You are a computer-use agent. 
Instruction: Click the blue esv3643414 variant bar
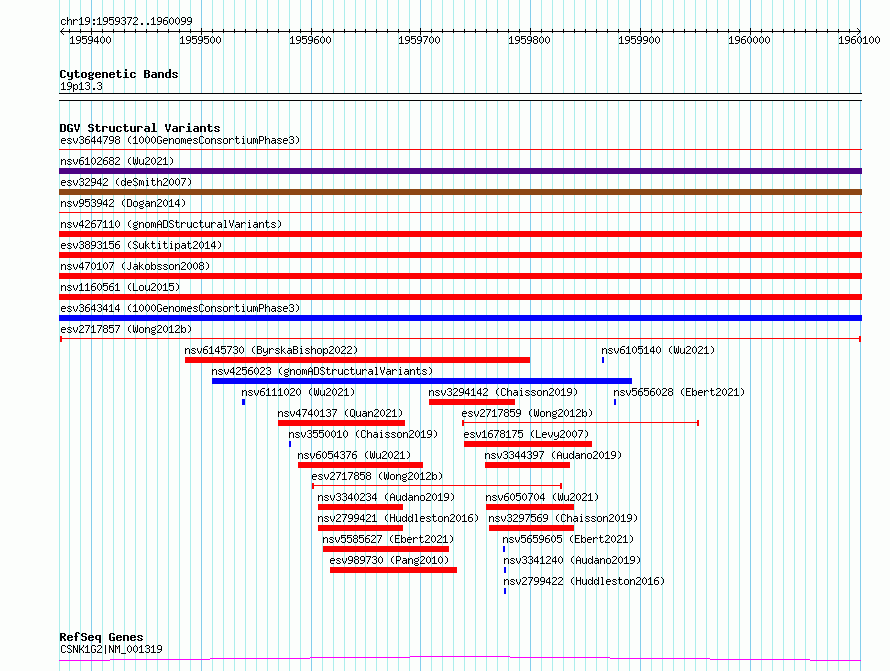click(x=460, y=318)
